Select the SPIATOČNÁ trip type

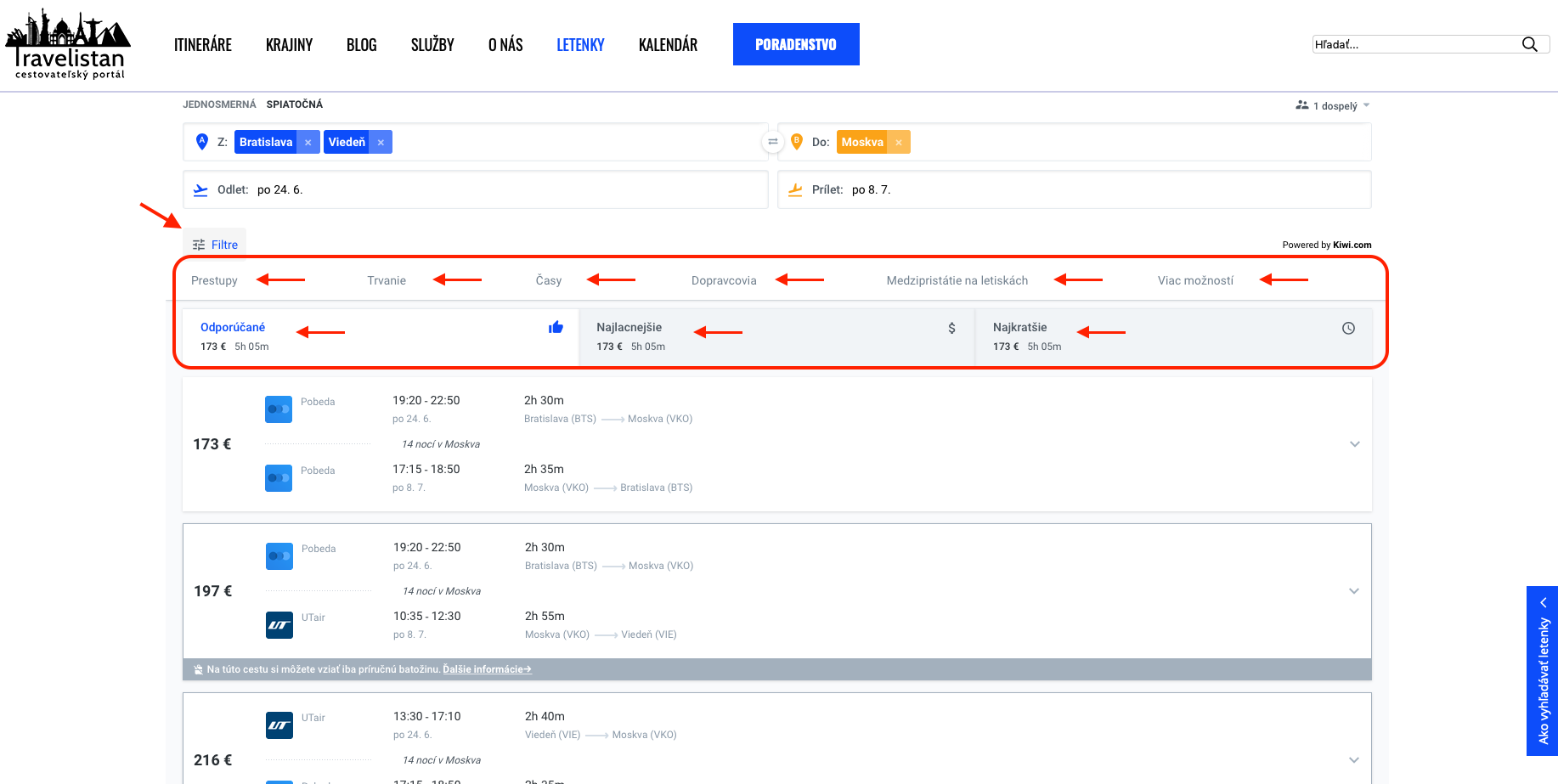pyautogui.click(x=295, y=104)
